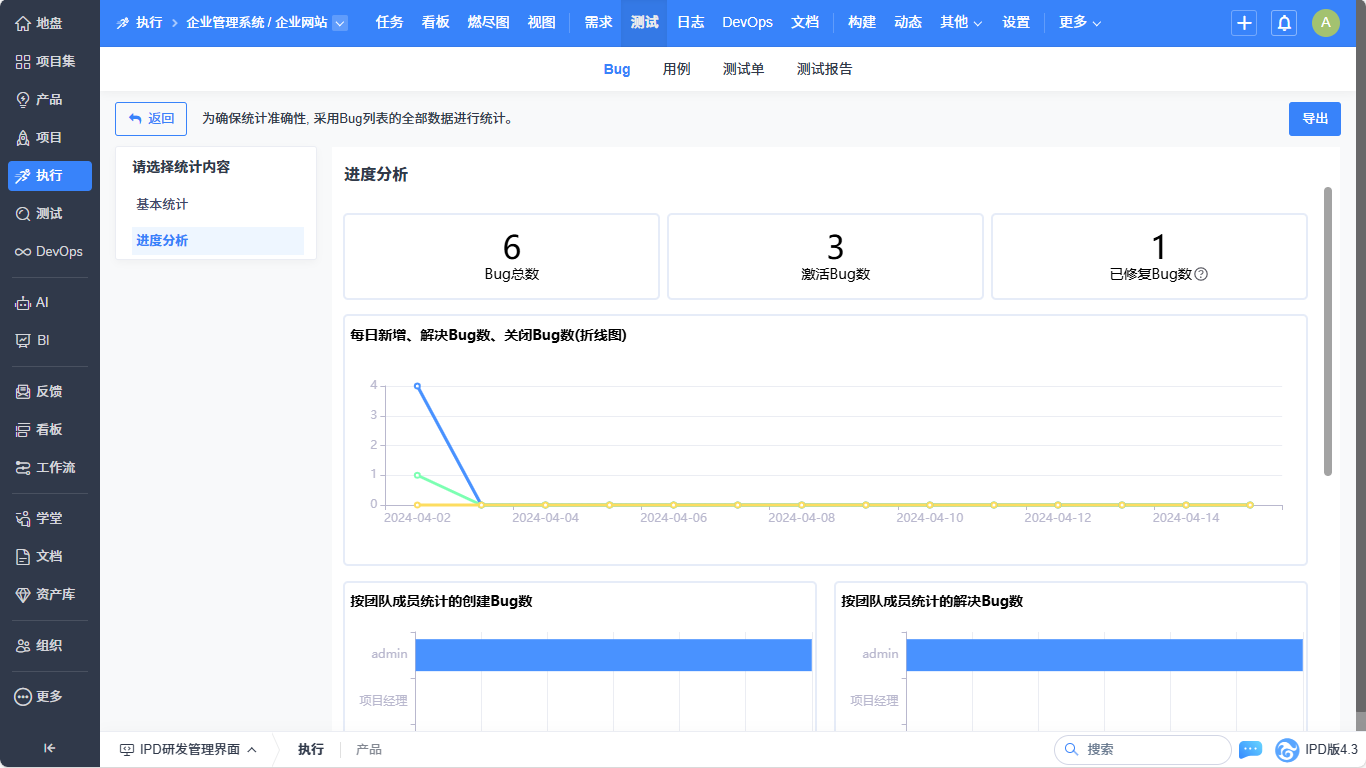The height and width of the screenshot is (768, 1366).
Task: Open DevOps in the left sidebar
Action: pos(50,251)
